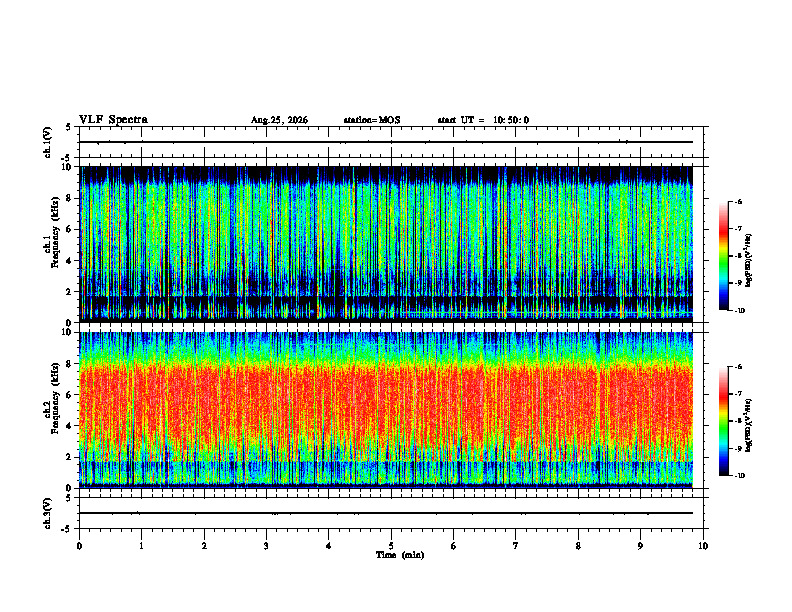This screenshot has width=792, height=612.
Task: Click the red band in ch.2 spectrogram
Action: [386, 404]
